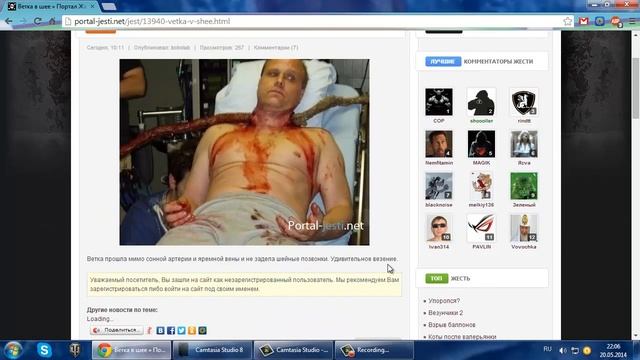Open the Chrome menu hamburger icon

[632, 21]
